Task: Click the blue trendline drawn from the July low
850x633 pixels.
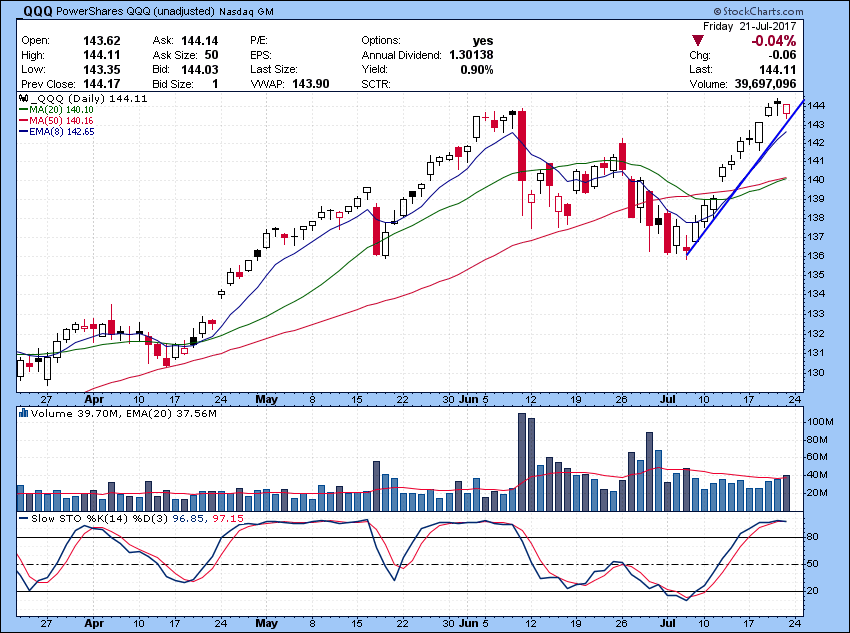Action: pos(745,178)
